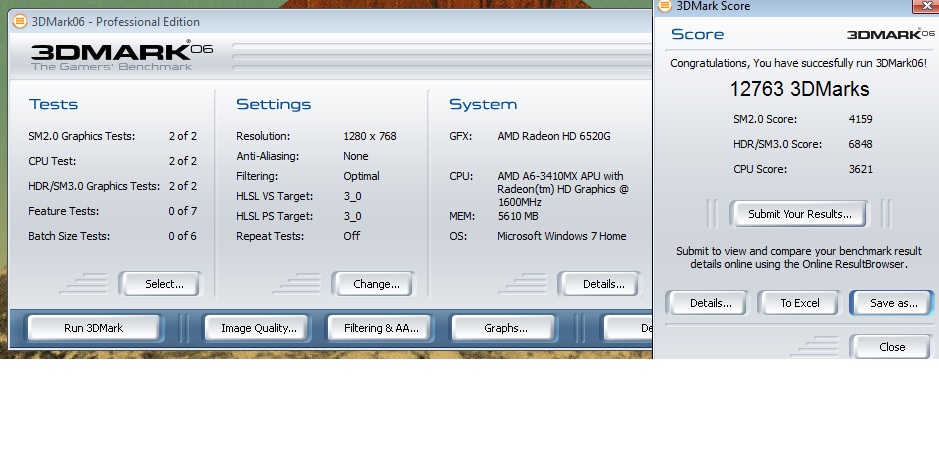This screenshot has width=939, height=460.
Task: Open the System Details... button
Action: tap(599, 284)
